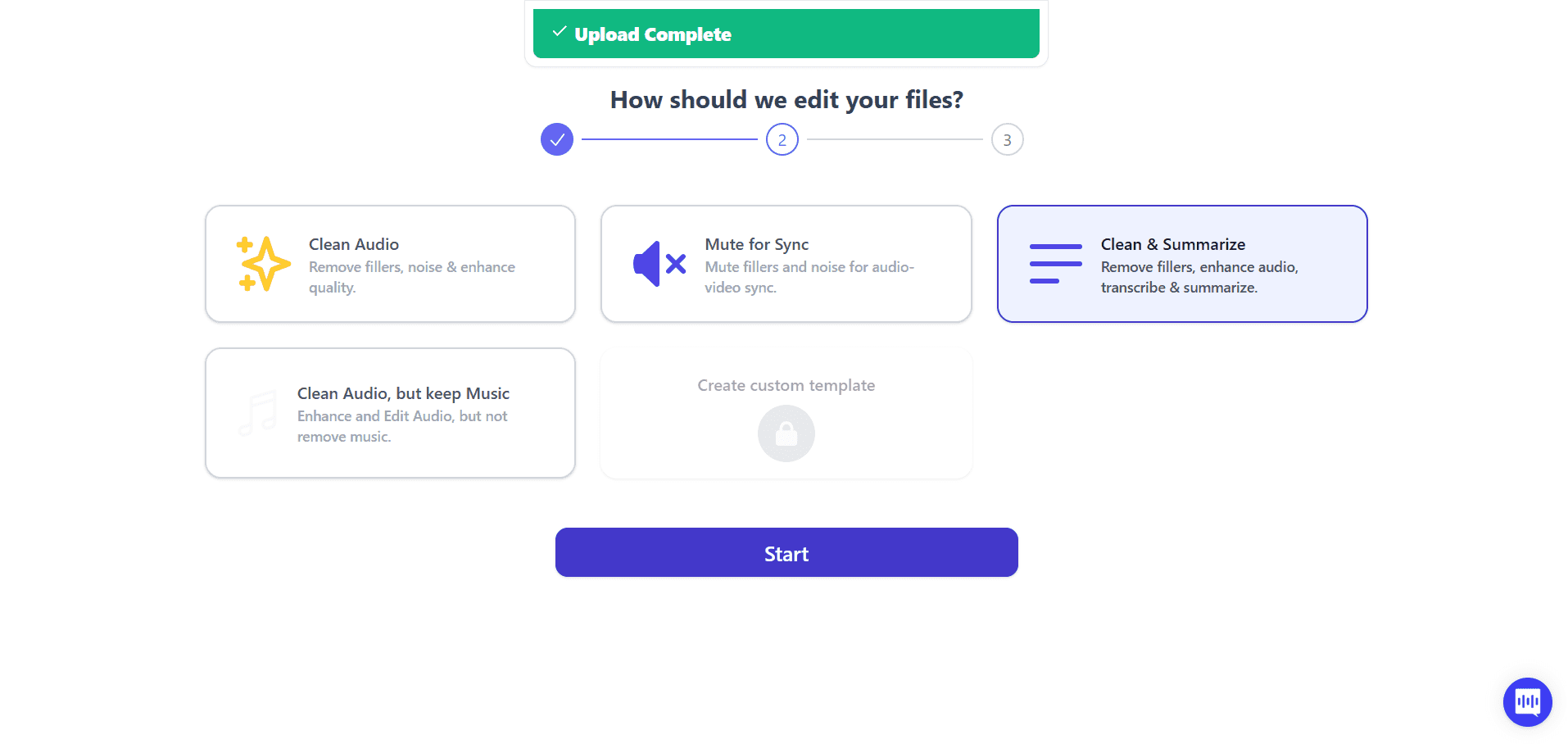Image resolution: width=1568 pixels, height=744 pixels.
Task: Click the muted speaker icon
Action: (x=659, y=264)
